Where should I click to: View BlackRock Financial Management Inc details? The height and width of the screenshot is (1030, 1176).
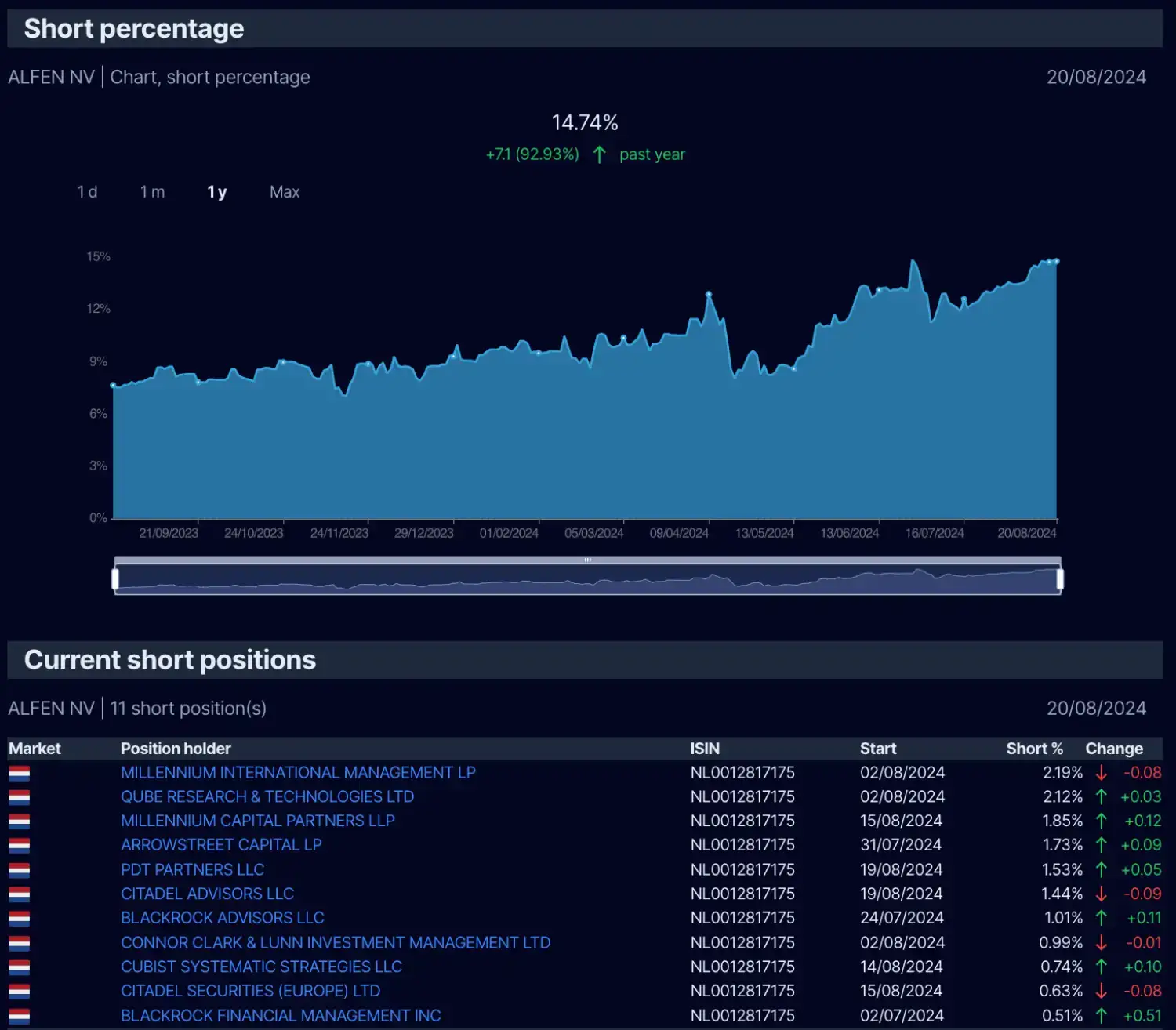click(x=281, y=1016)
